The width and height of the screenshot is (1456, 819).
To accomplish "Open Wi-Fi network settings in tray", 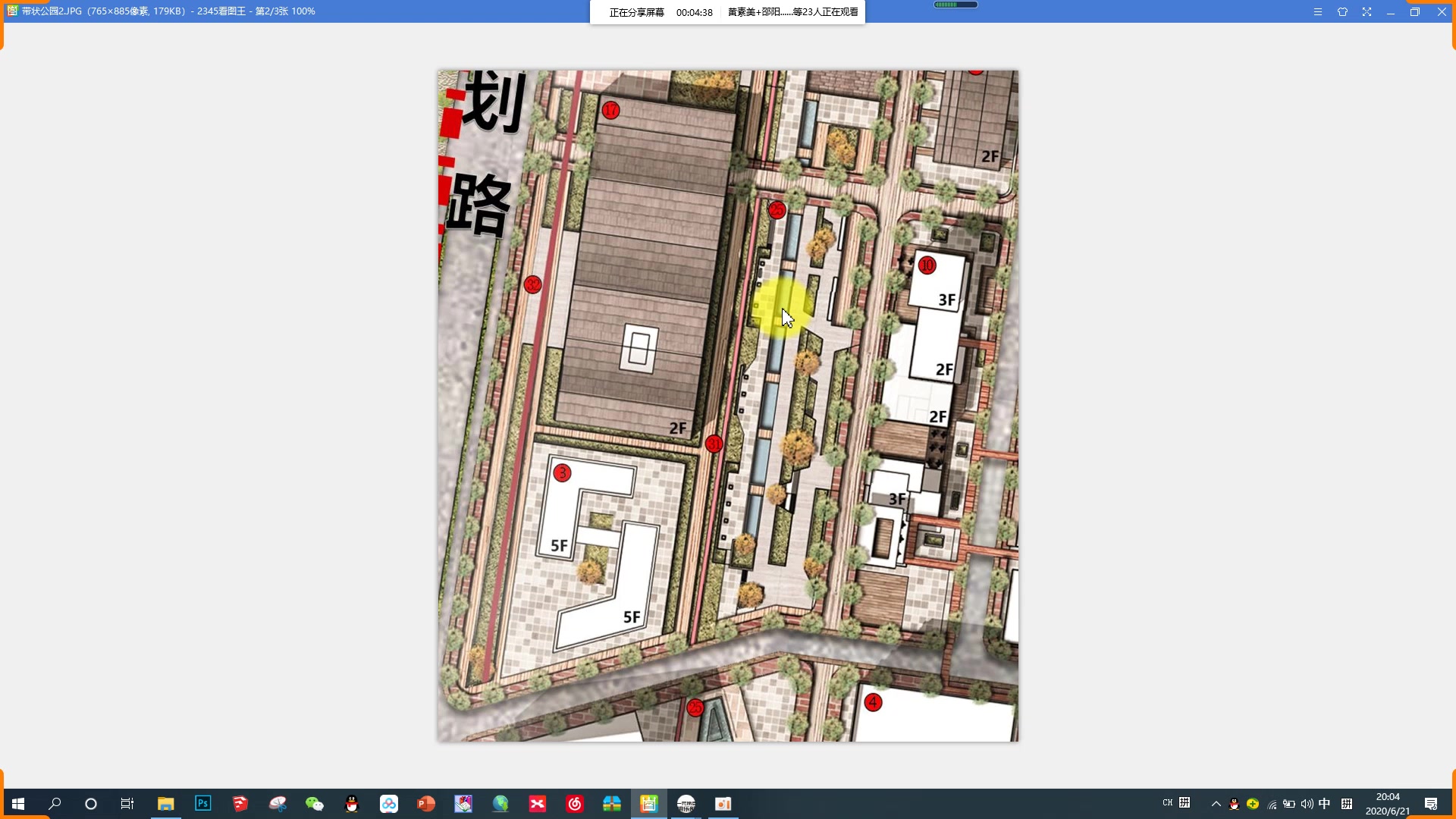I will click(x=1272, y=804).
